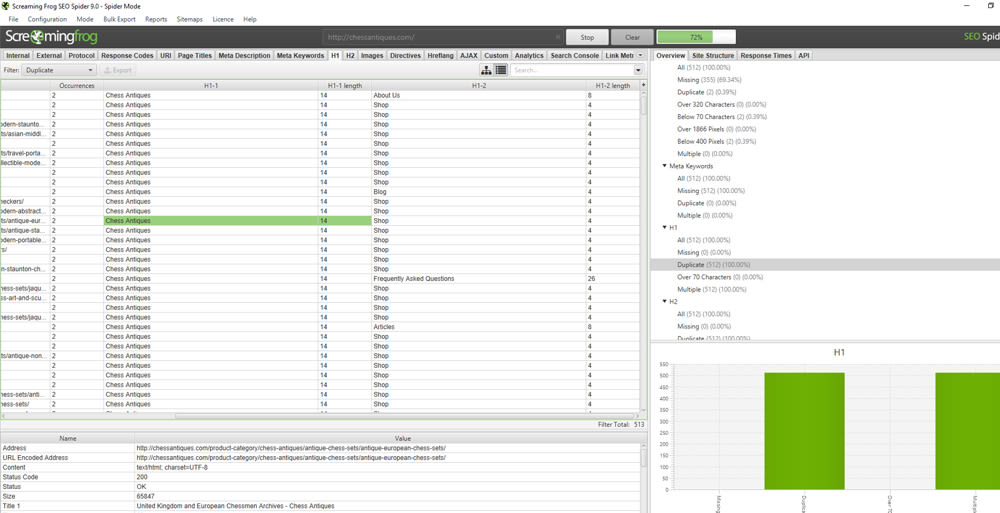
Task: Open the Reports menu
Action: point(156,19)
